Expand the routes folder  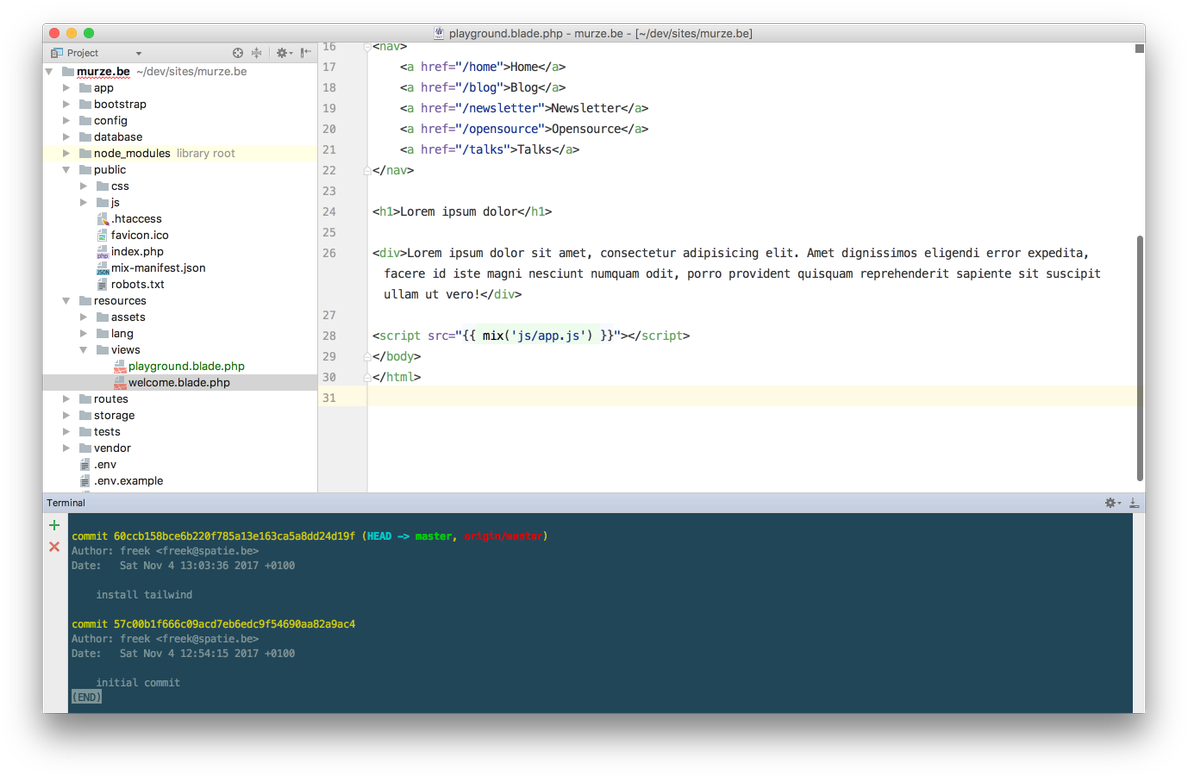[x=67, y=399]
